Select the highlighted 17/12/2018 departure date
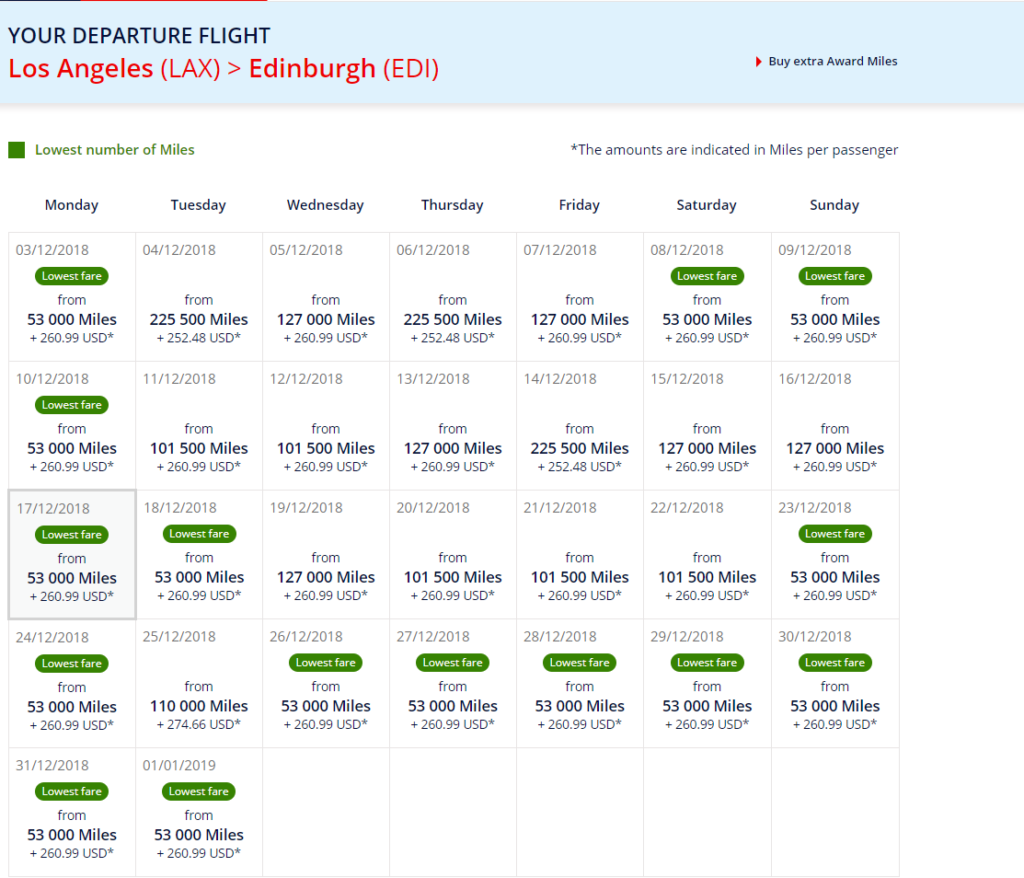1024x878 pixels. click(x=71, y=555)
